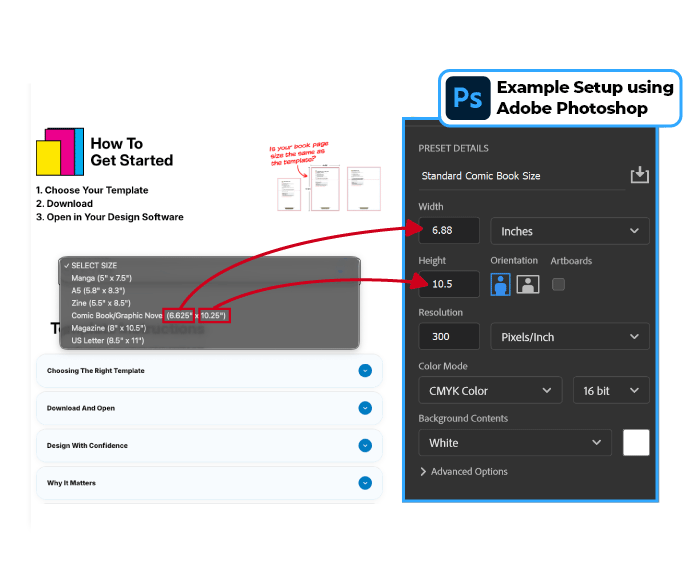The width and height of the screenshot is (693, 563).
Task: Open the Inches unit dropdown
Action: (569, 231)
